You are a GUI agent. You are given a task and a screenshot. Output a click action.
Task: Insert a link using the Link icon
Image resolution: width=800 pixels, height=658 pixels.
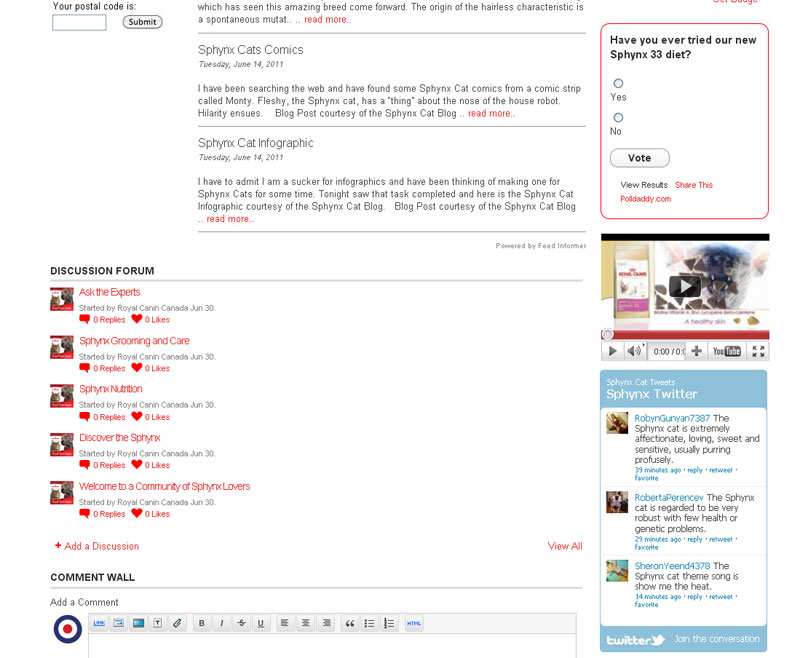(99, 623)
